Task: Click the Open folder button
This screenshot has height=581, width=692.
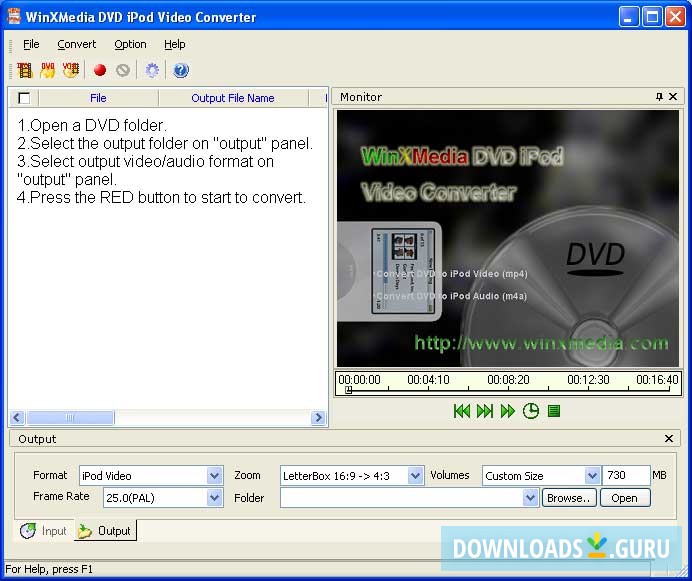Action: (x=625, y=498)
